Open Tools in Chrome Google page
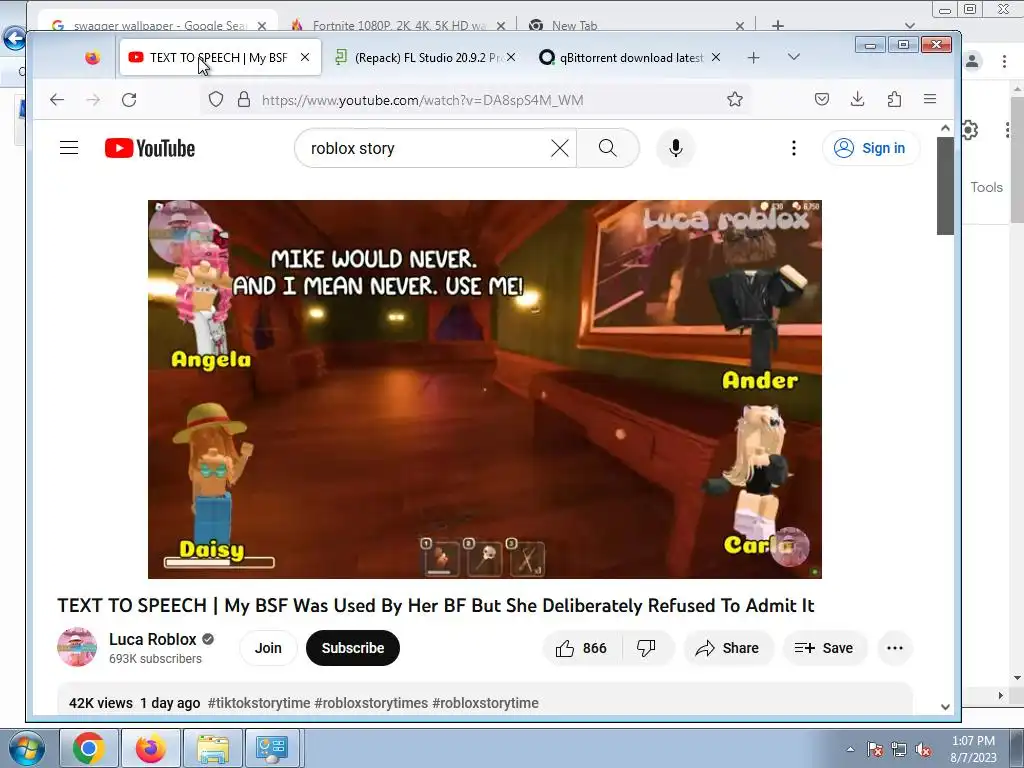1024x768 pixels. [x=986, y=187]
